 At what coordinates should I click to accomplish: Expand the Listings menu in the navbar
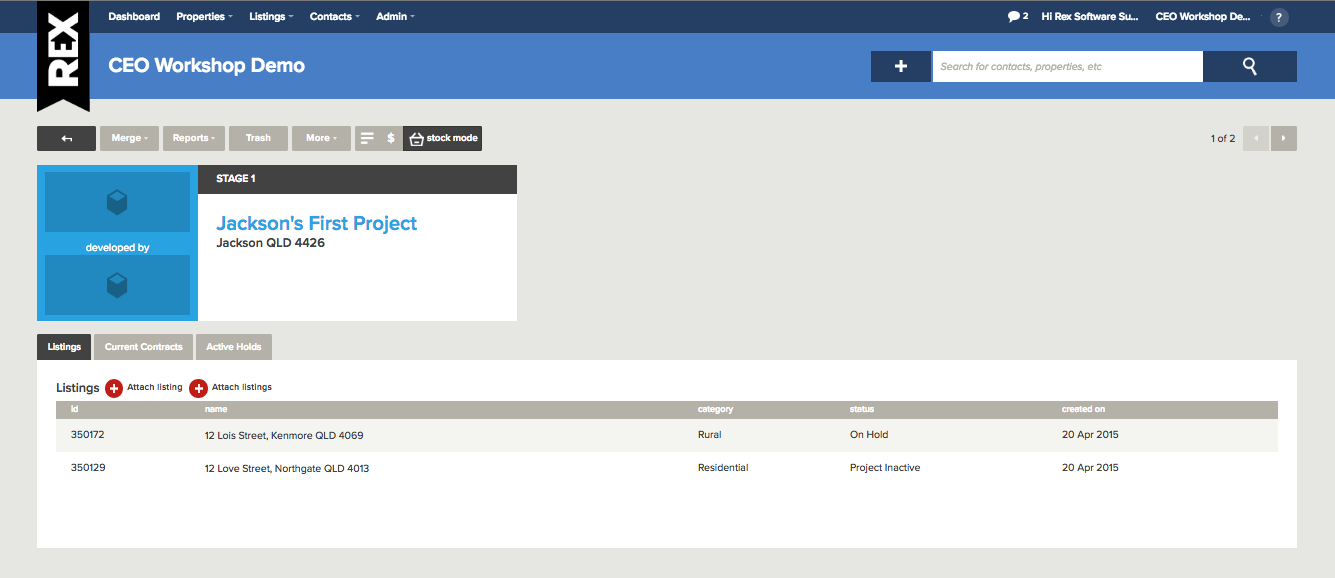pos(271,16)
